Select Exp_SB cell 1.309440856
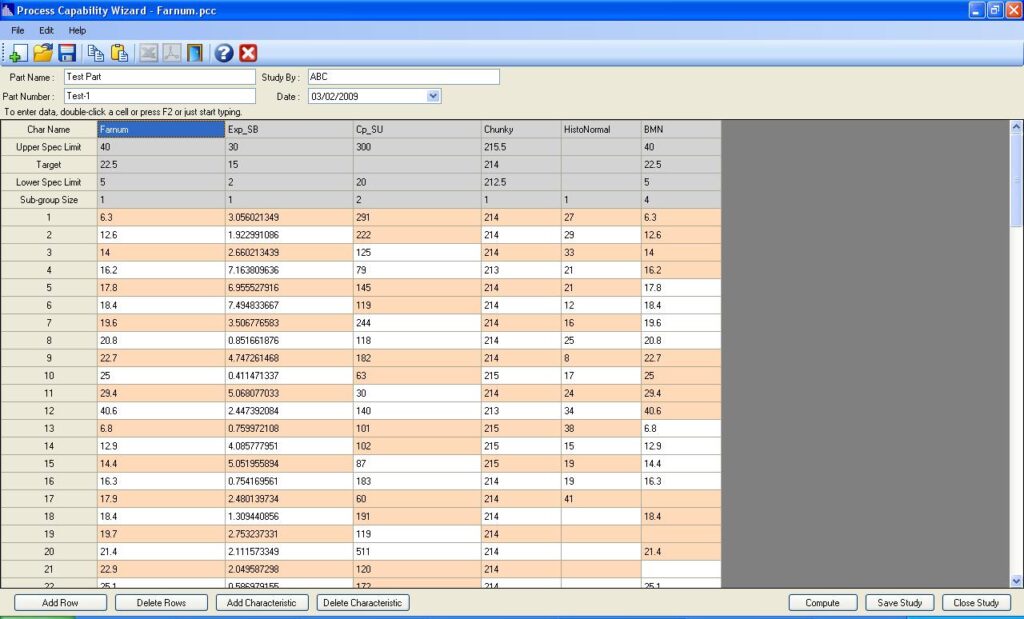Viewport: 1024px width, 619px height. [289, 516]
